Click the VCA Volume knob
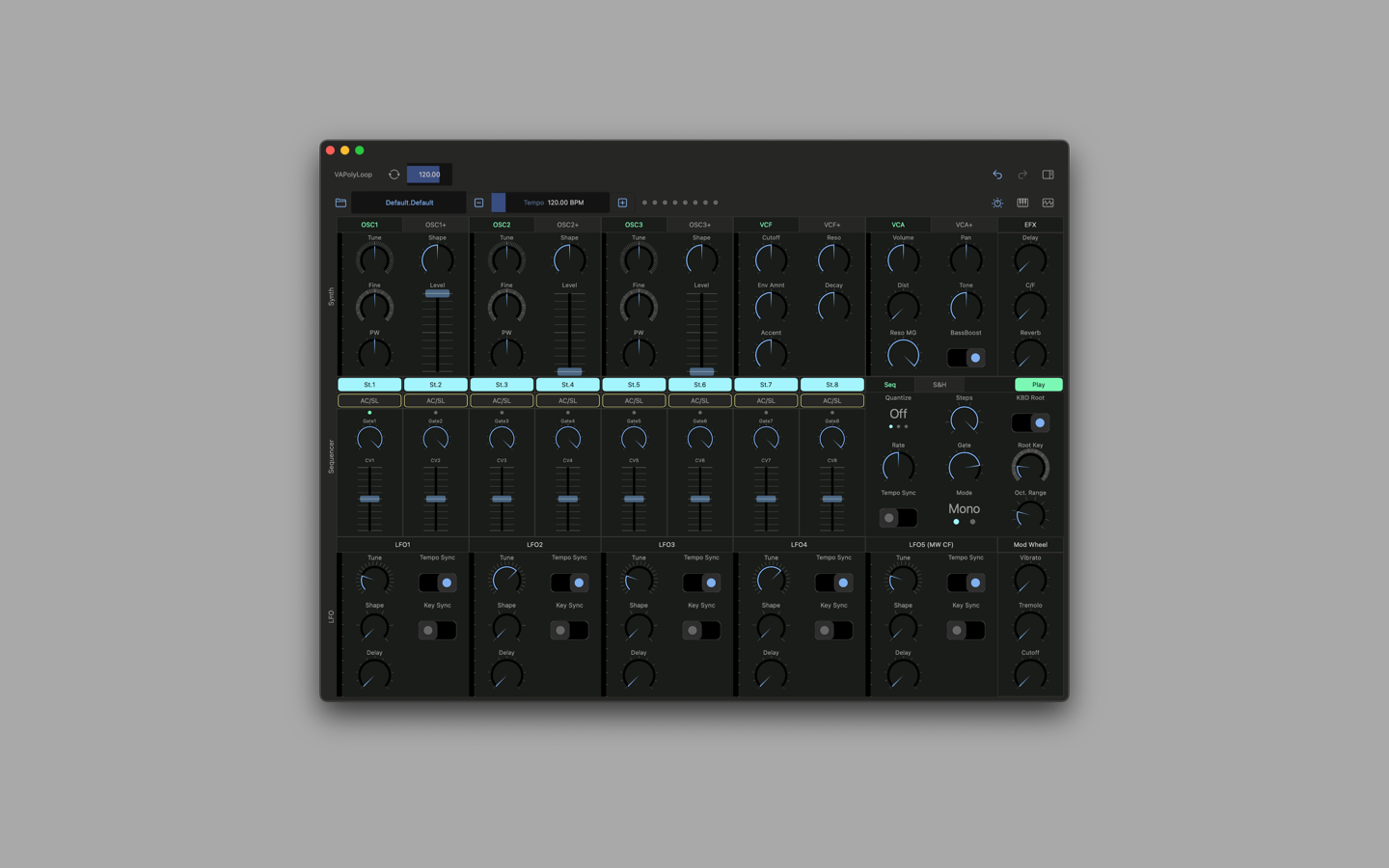The width and height of the screenshot is (1389, 868). [903, 258]
